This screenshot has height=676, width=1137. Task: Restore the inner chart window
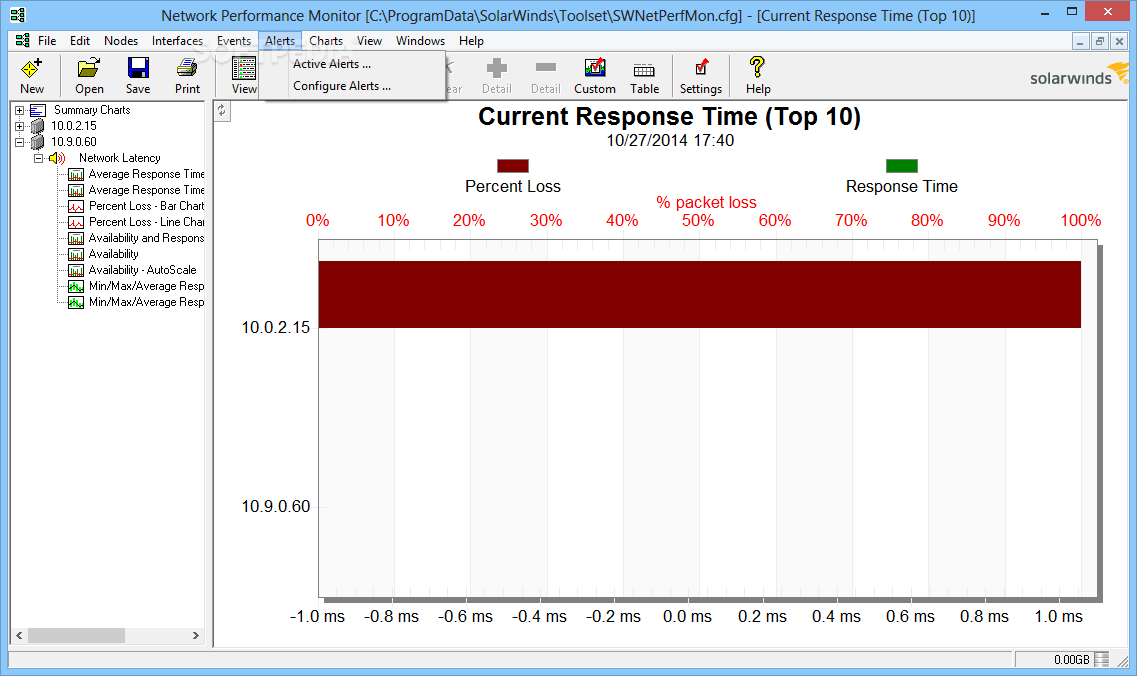(1099, 41)
